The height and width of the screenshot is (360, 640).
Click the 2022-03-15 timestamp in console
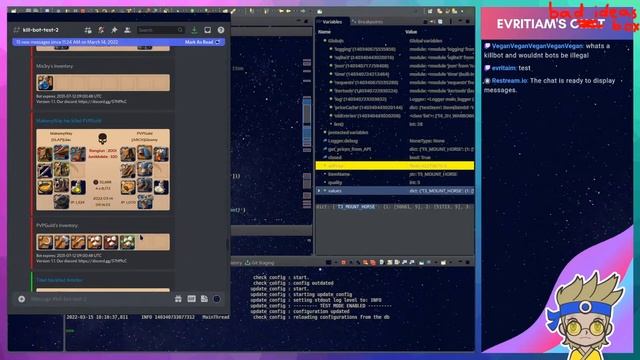coord(97,317)
